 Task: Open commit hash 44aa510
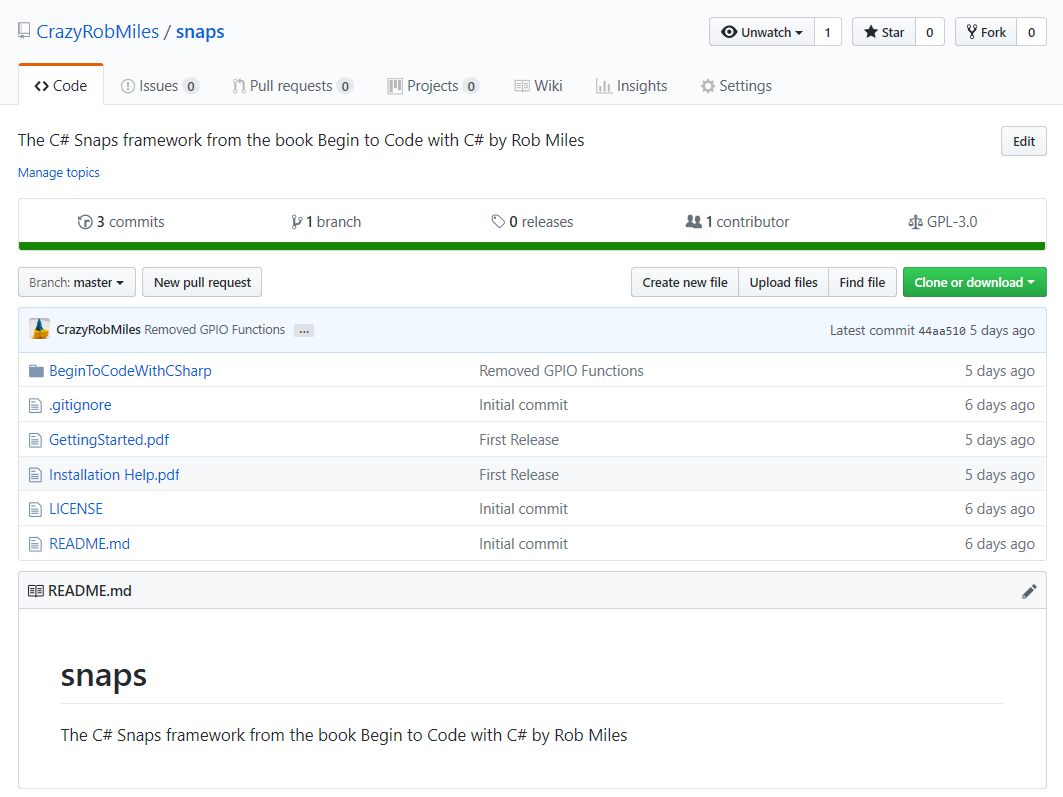coord(942,331)
